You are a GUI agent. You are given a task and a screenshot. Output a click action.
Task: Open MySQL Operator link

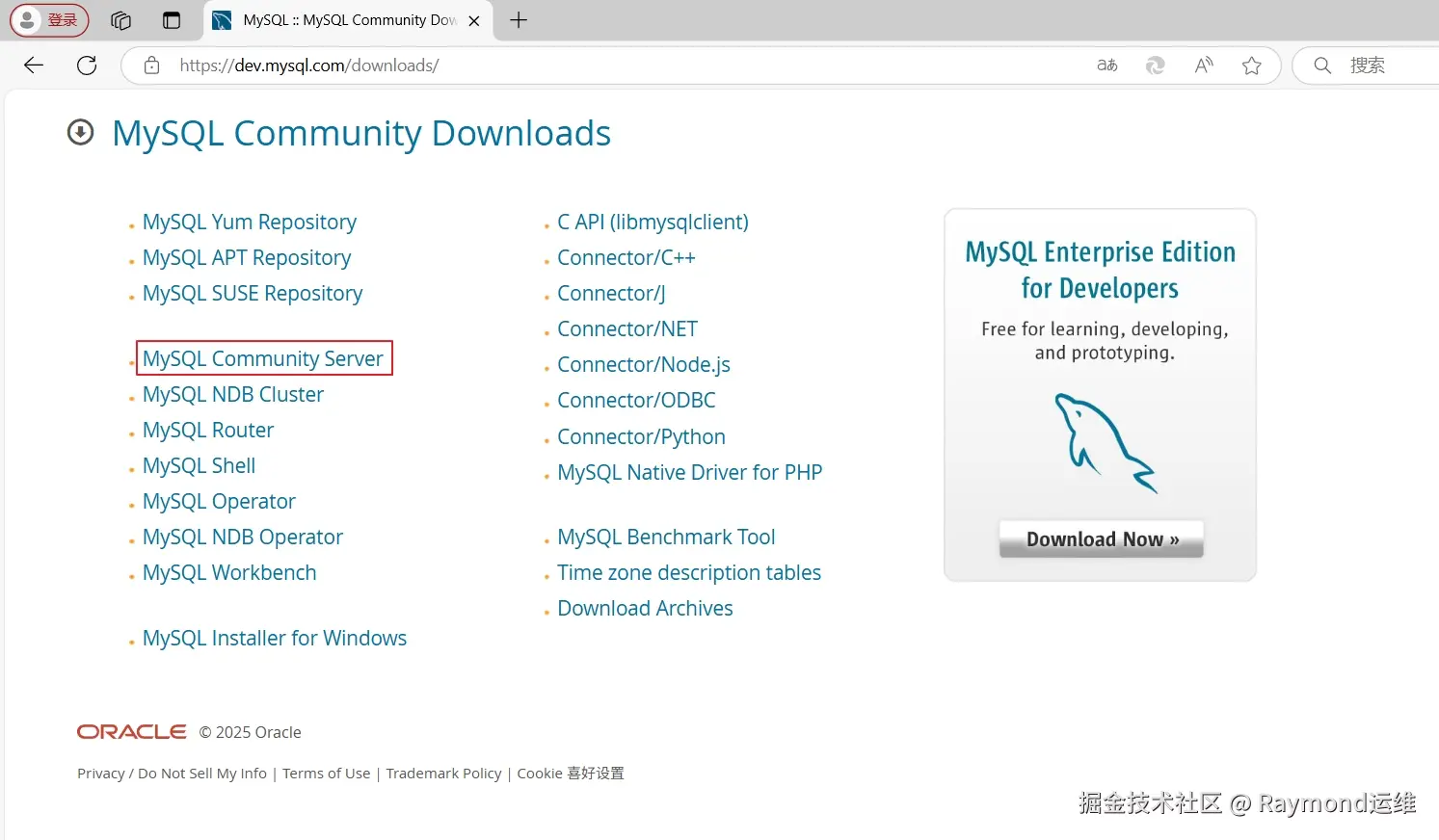click(x=219, y=502)
